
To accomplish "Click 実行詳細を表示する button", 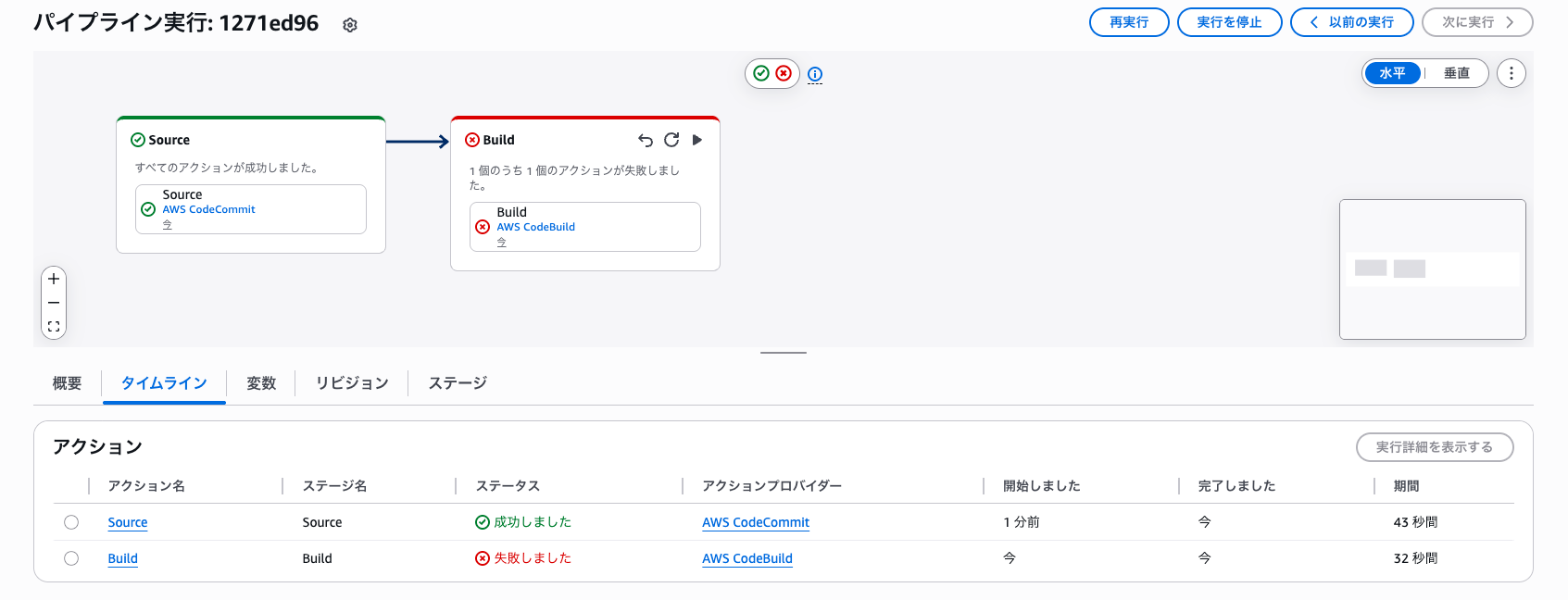I will 1435,447.
